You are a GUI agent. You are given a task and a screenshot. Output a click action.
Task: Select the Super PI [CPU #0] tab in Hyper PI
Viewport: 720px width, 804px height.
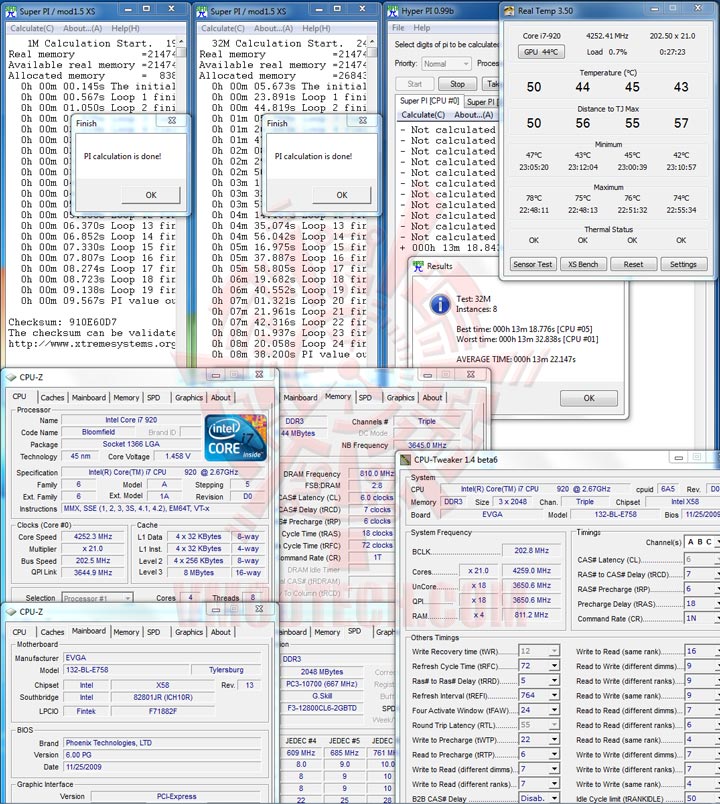[x=429, y=101]
